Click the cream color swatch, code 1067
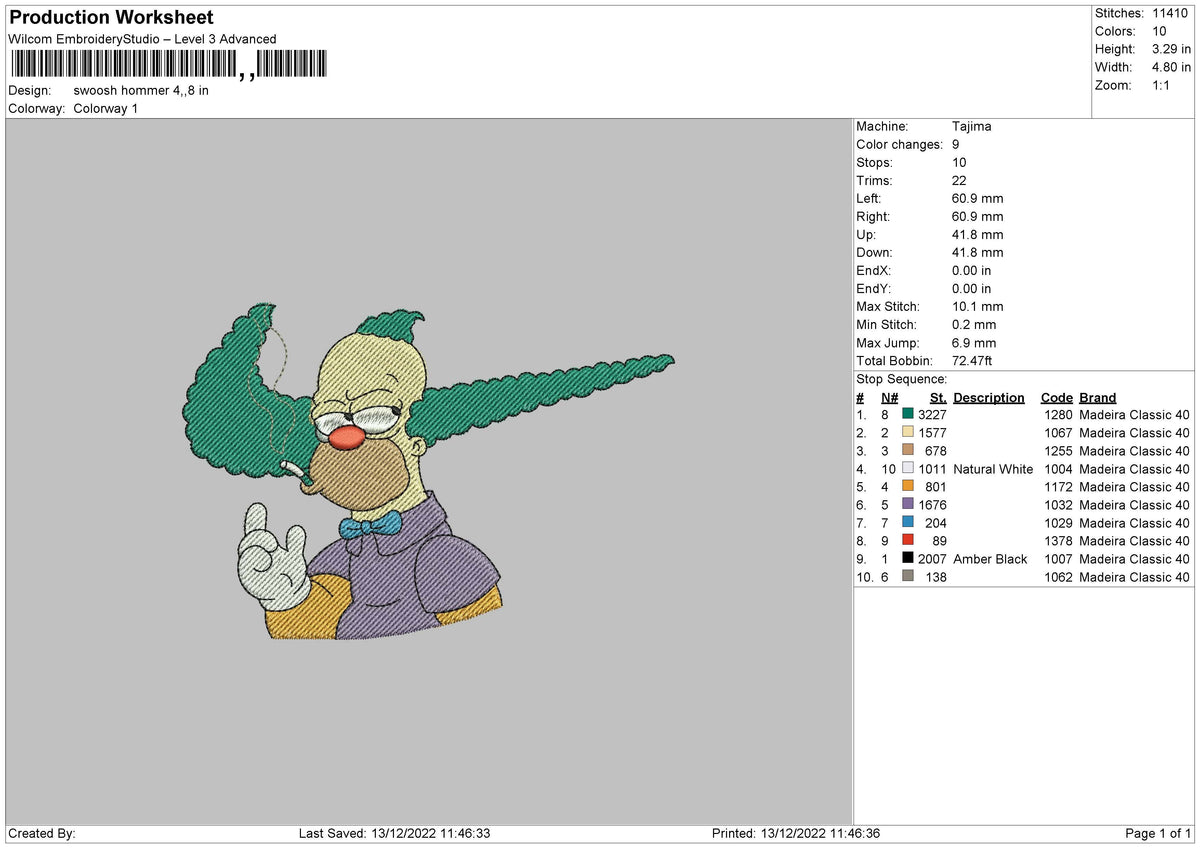This screenshot has width=1200, height=848. click(908, 432)
